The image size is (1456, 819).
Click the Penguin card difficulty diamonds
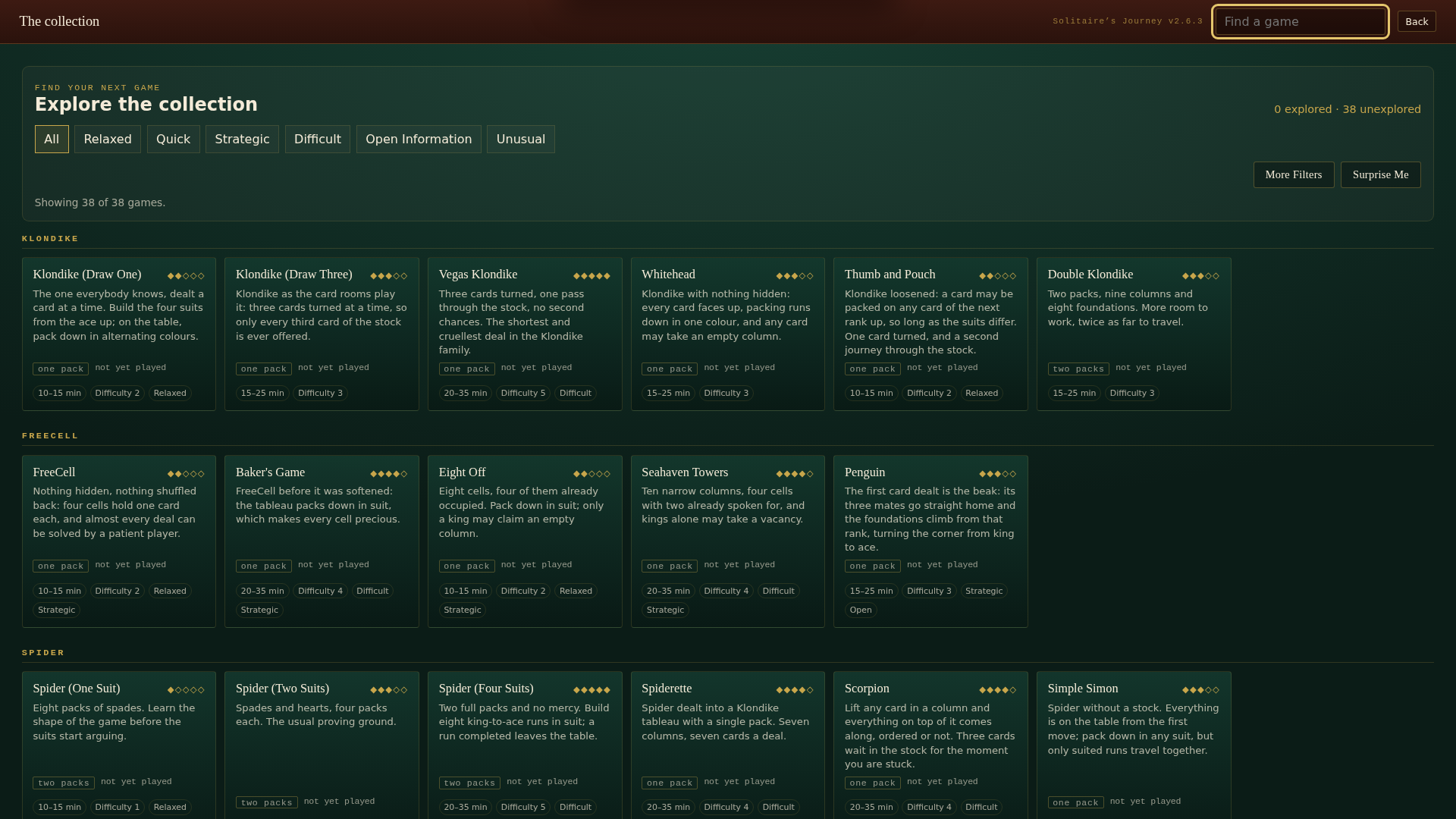997,474
